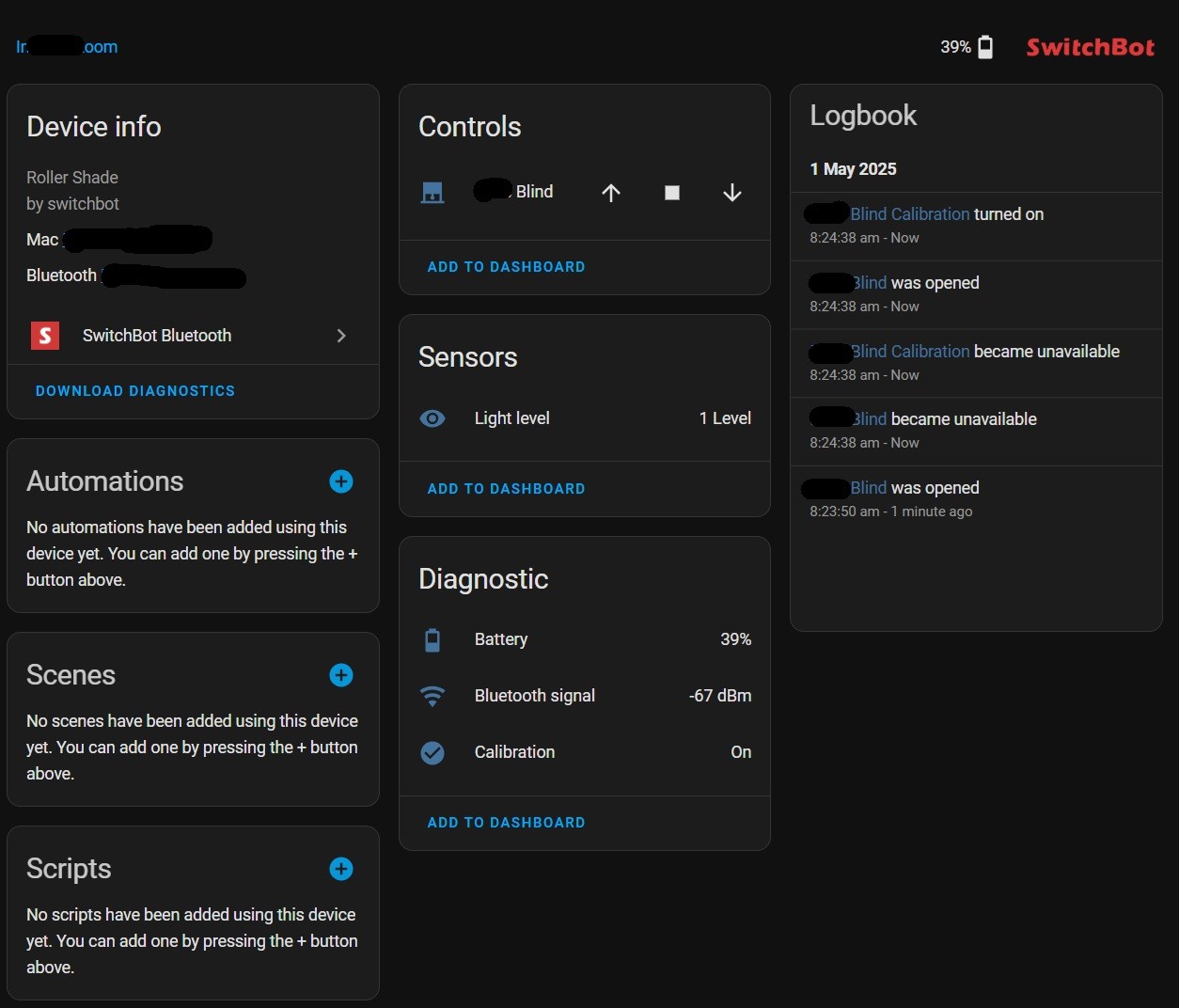Open Blind Calibration turned on logbook link
1179x1008 pixels.
[909, 214]
